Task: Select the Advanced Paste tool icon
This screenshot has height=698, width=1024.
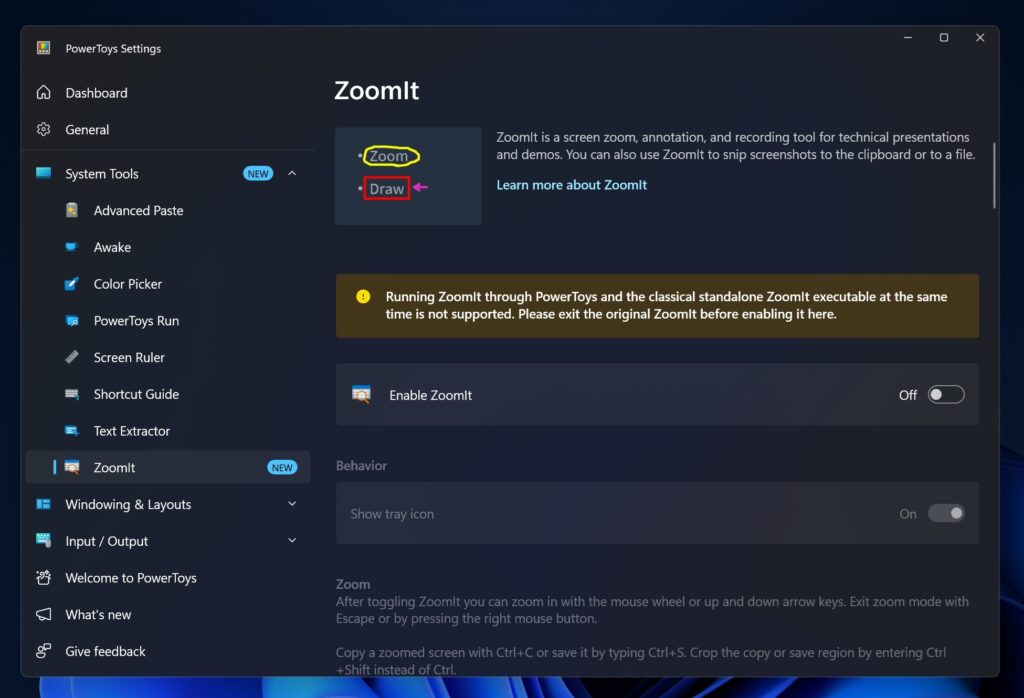Action: [71, 210]
